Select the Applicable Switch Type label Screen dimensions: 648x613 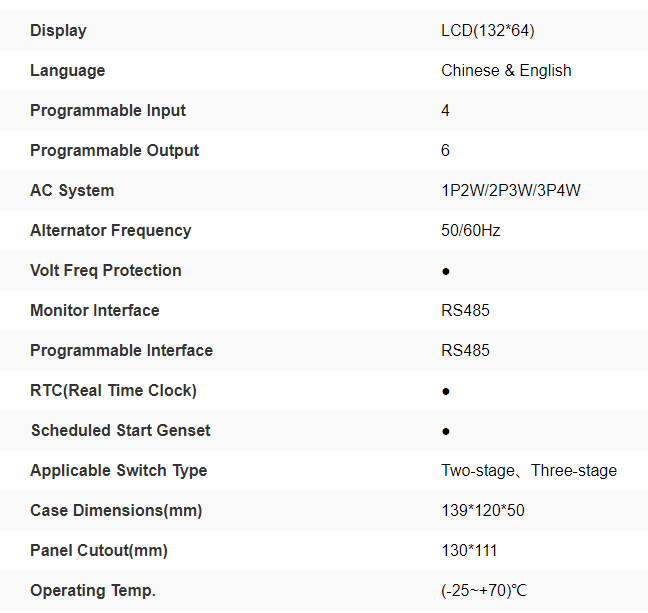[118, 471]
